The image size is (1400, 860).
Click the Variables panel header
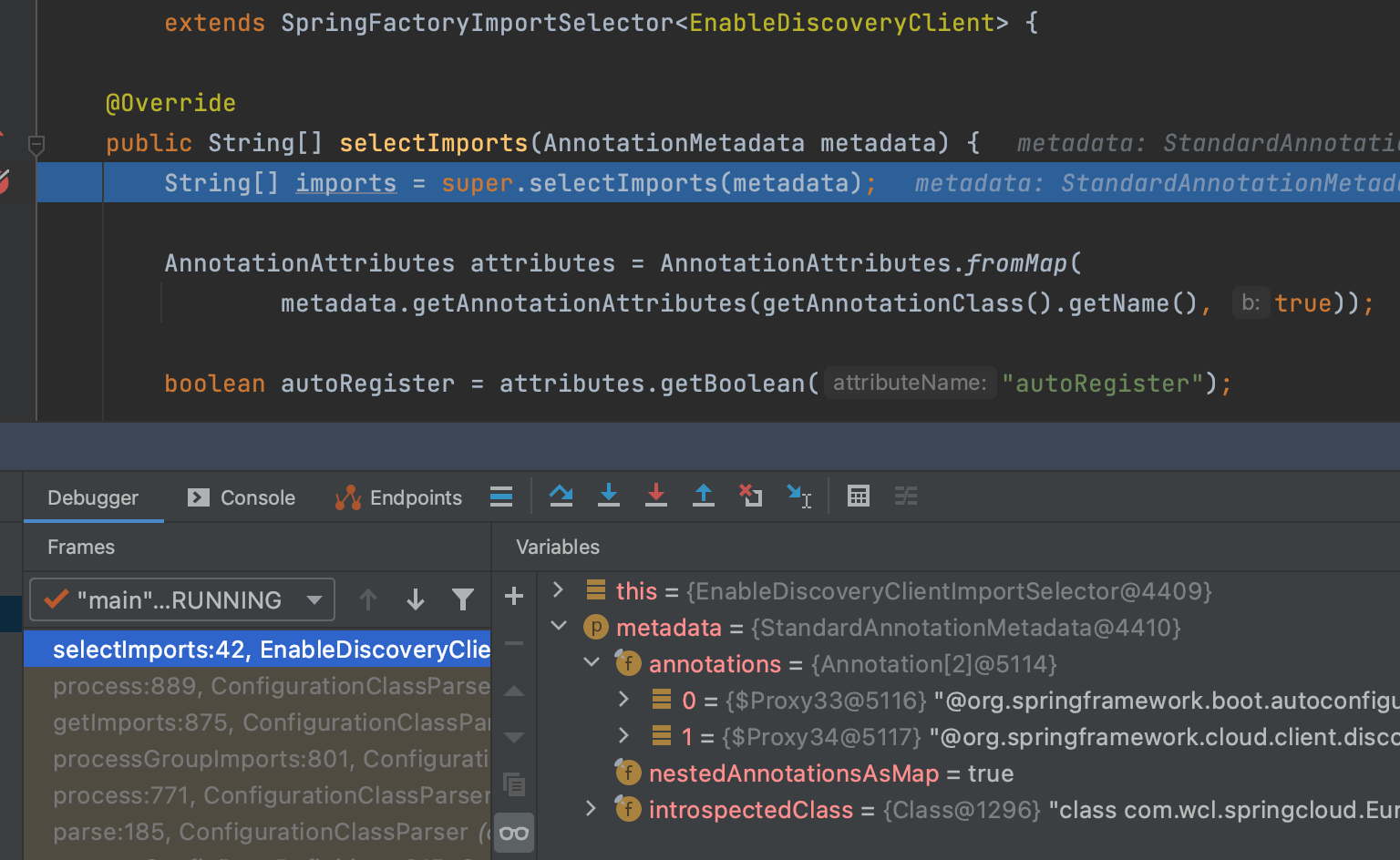(x=558, y=547)
